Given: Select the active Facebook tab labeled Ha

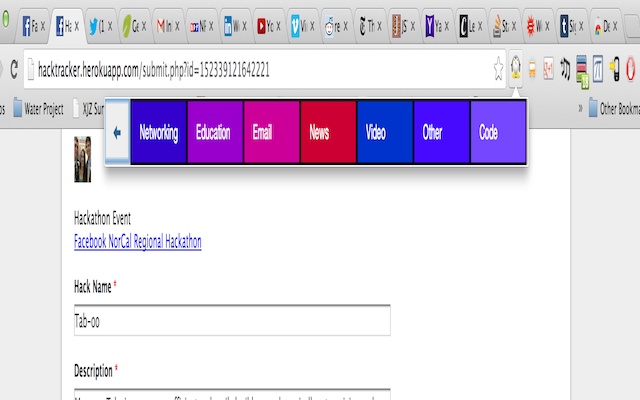Looking at the screenshot, I should click(67, 27).
